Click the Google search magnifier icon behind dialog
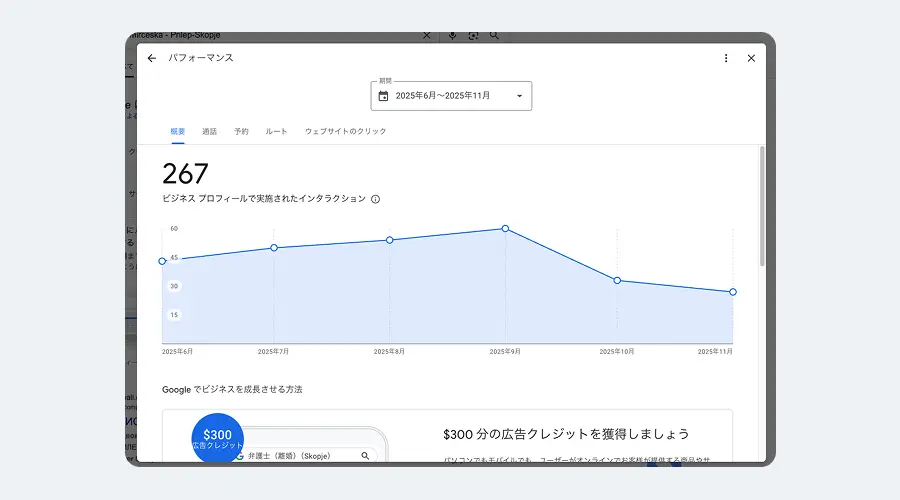The height and width of the screenshot is (500, 900). (x=494, y=35)
